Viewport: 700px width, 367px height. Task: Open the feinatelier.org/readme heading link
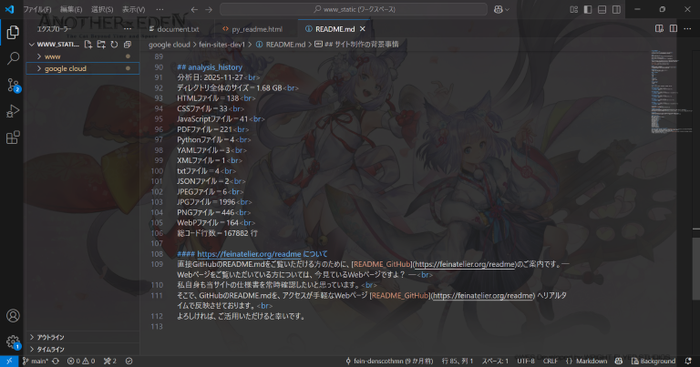coord(249,254)
